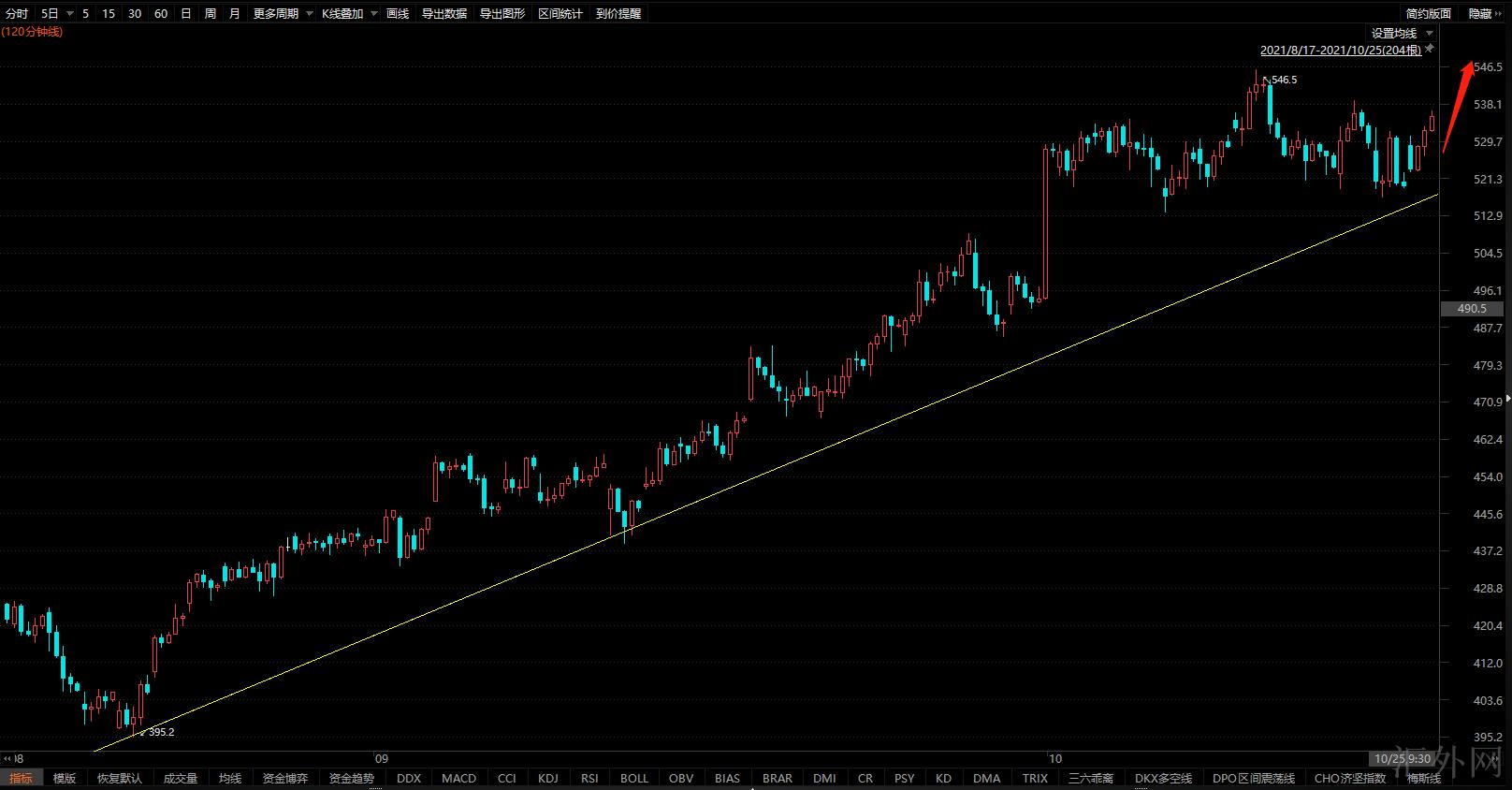1512x790 pixels.
Task: Select the 60 minute period
Action: pyautogui.click(x=161, y=14)
